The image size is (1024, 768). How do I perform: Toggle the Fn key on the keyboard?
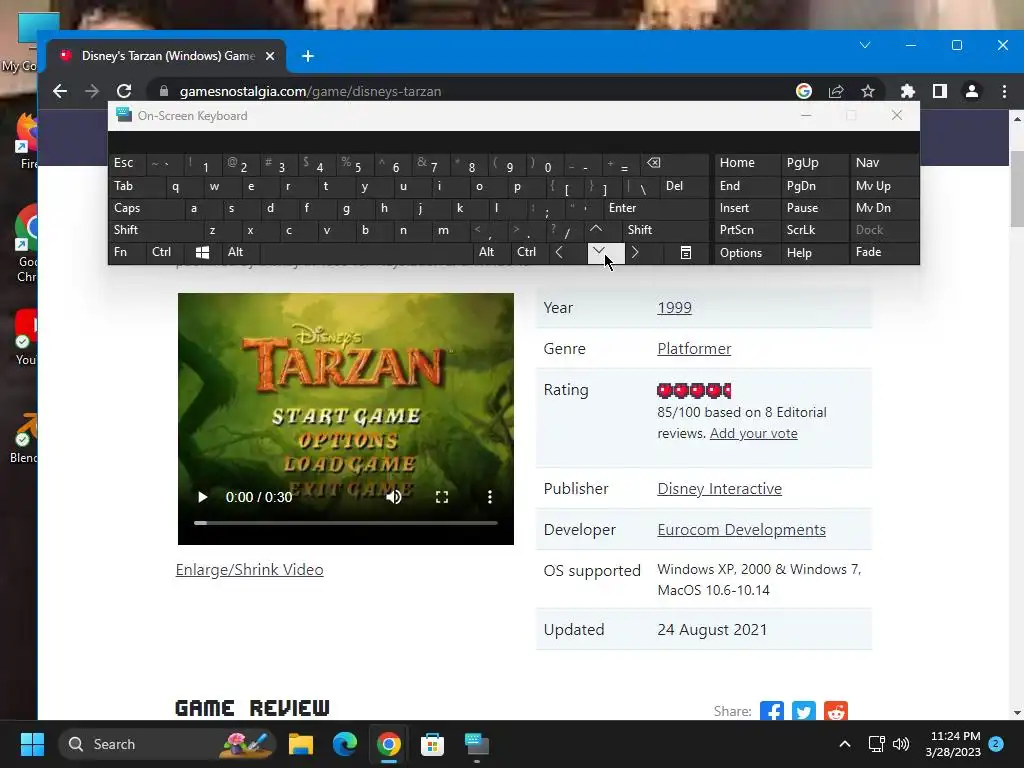[x=127, y=252]
